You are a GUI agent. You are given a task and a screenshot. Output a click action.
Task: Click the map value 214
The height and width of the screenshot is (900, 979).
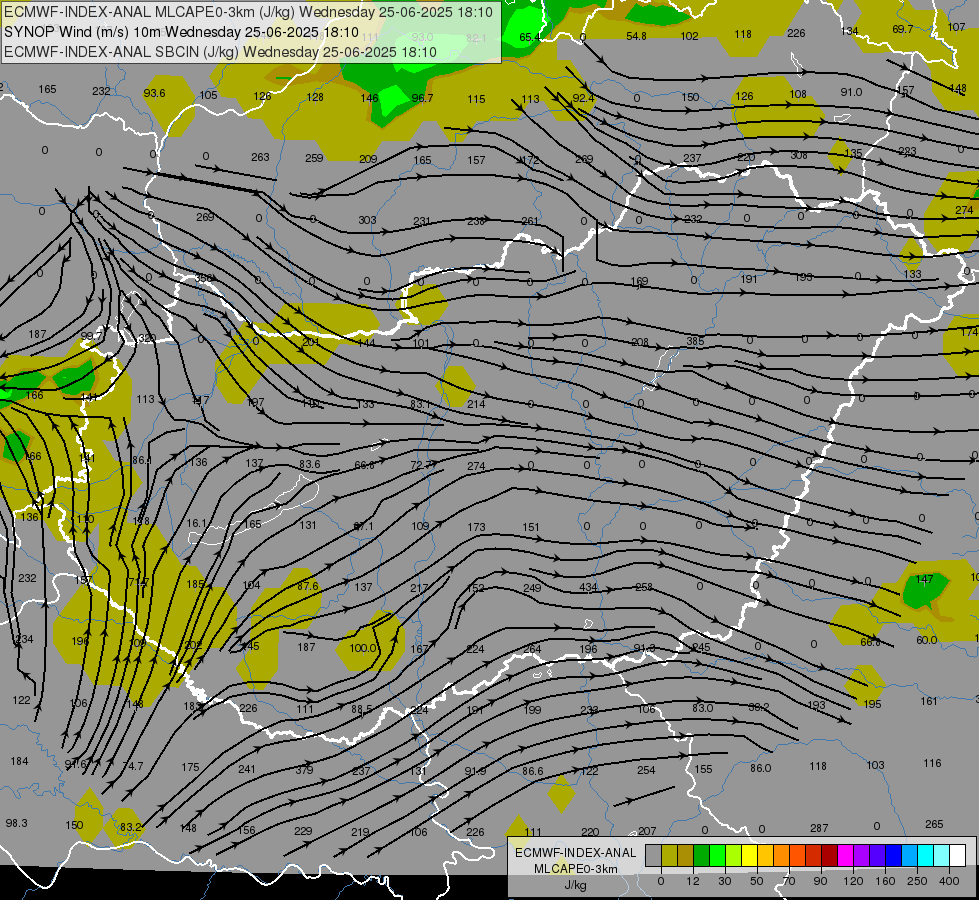coord(476,404)
